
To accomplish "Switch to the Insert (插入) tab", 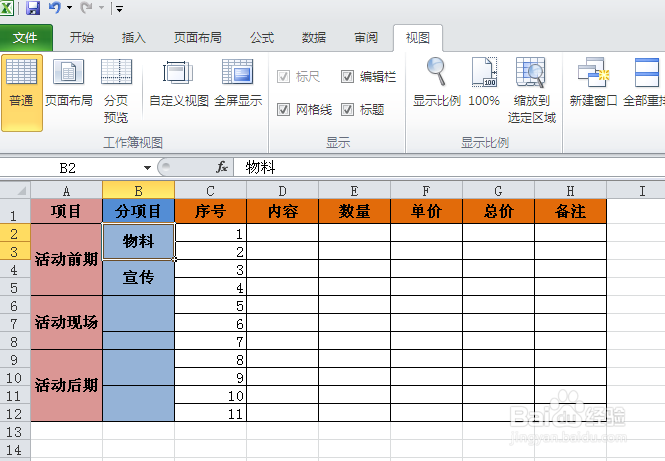I will (x=134, y=38).
